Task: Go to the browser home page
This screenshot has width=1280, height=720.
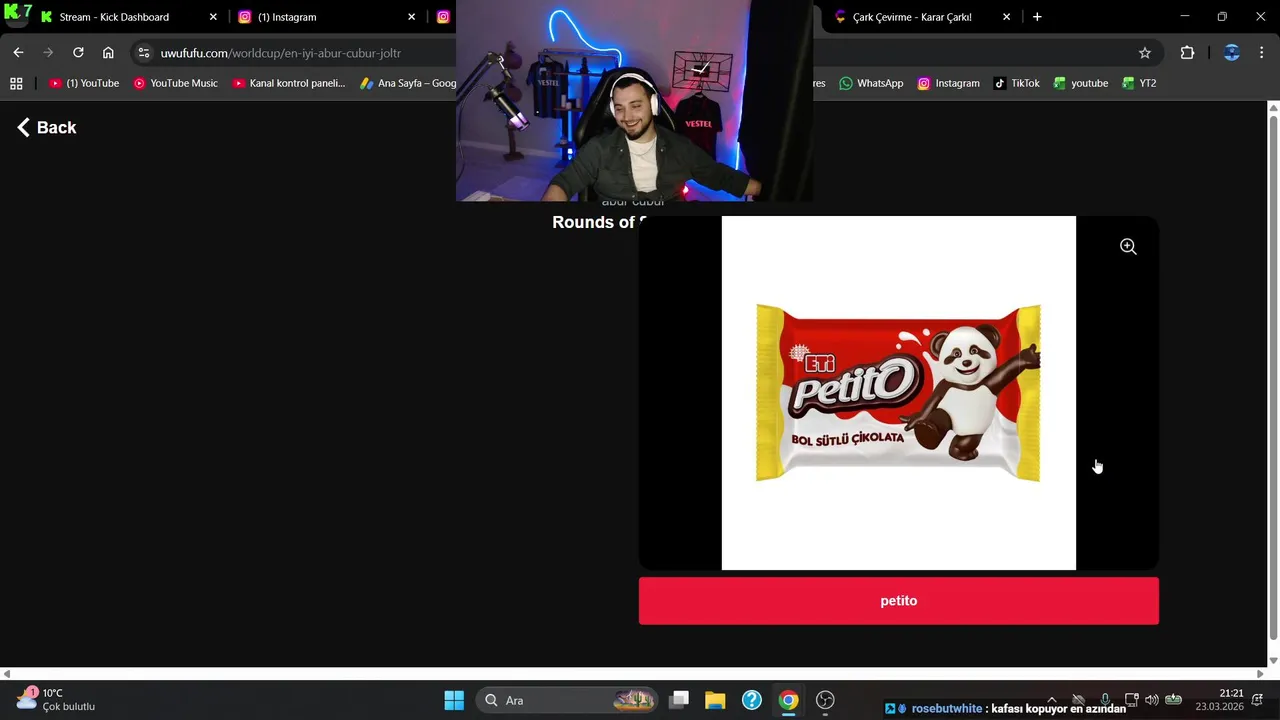Action: pos(108,53)
